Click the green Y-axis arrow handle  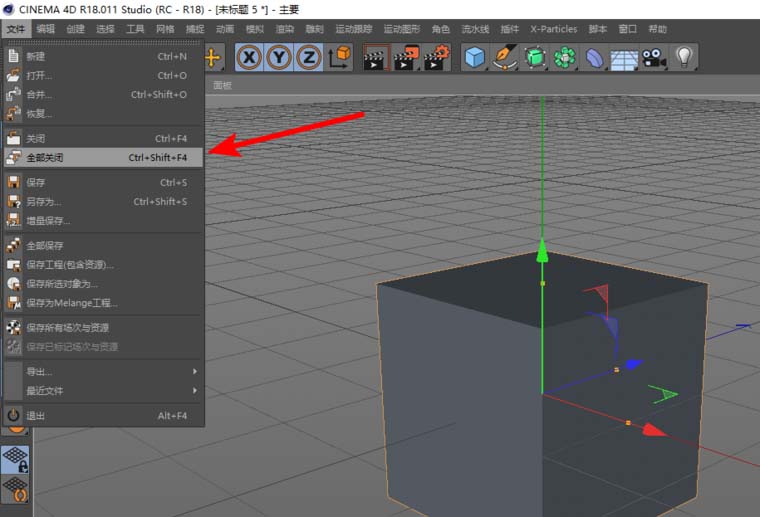[542, 250]
